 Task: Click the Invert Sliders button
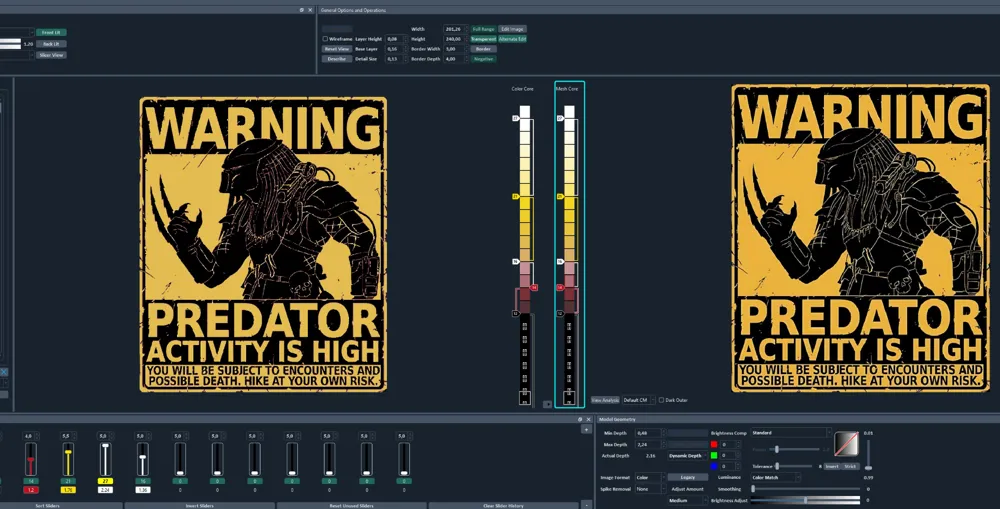200,505
